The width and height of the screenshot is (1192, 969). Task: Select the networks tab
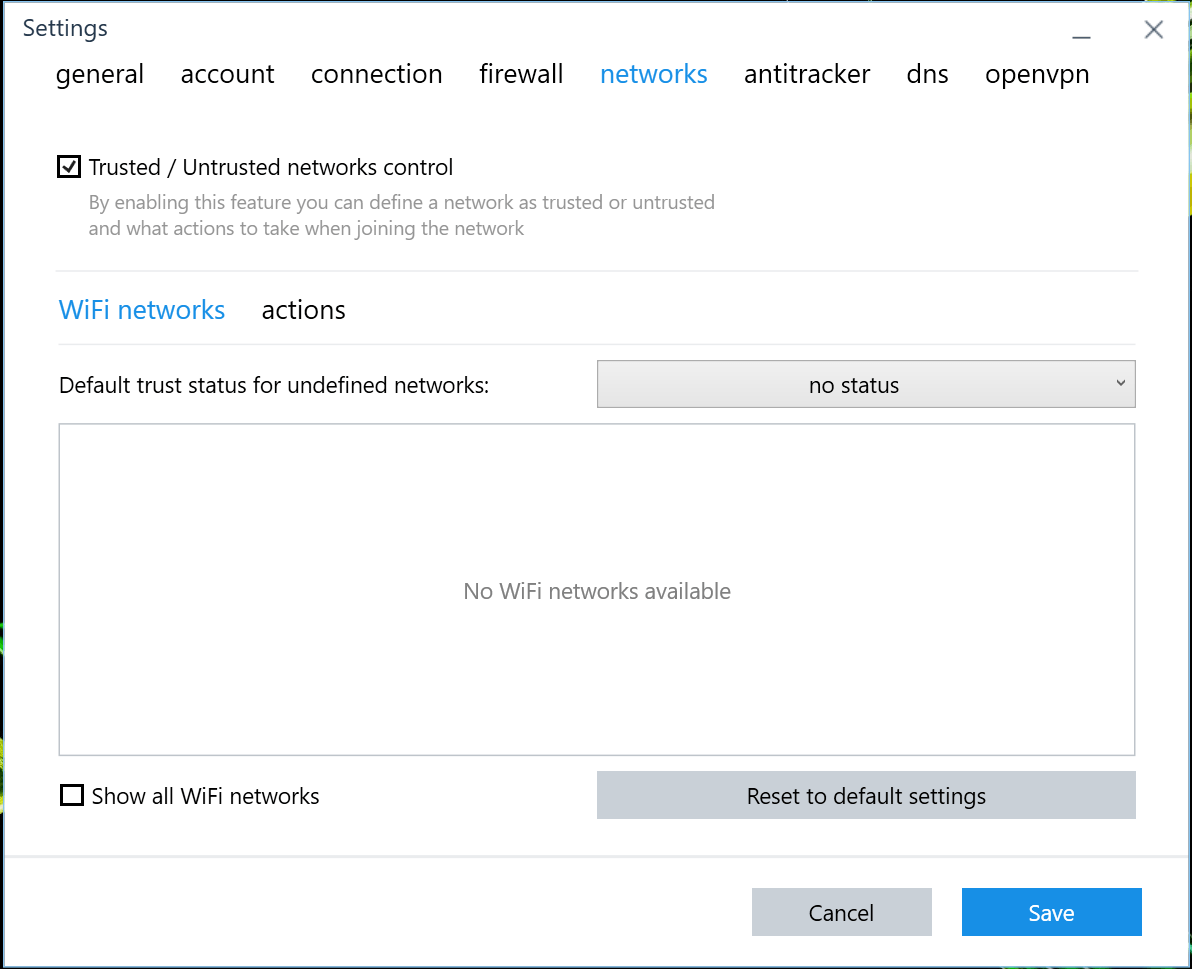[654, 74]
